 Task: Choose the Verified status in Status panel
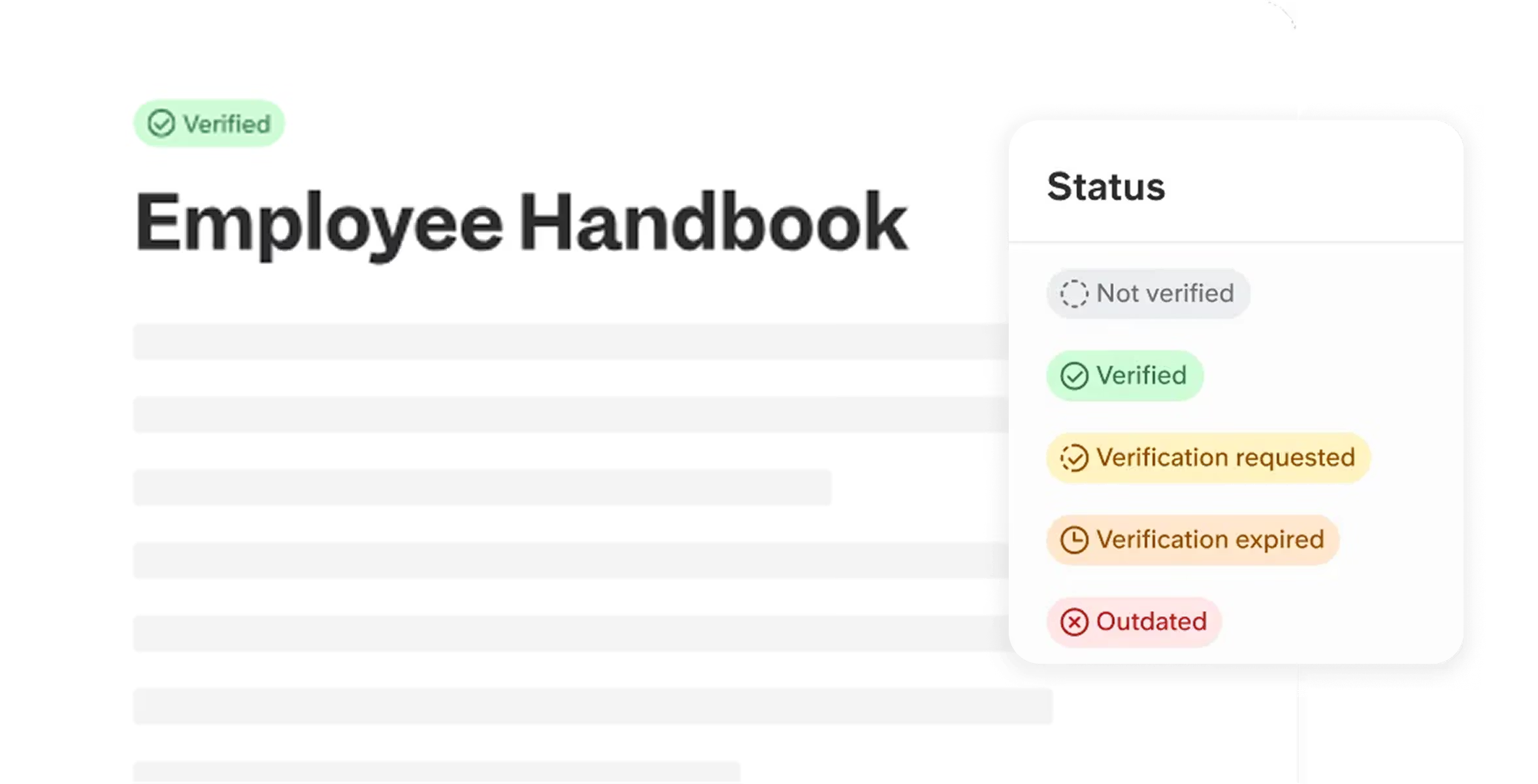(1124, 376)
